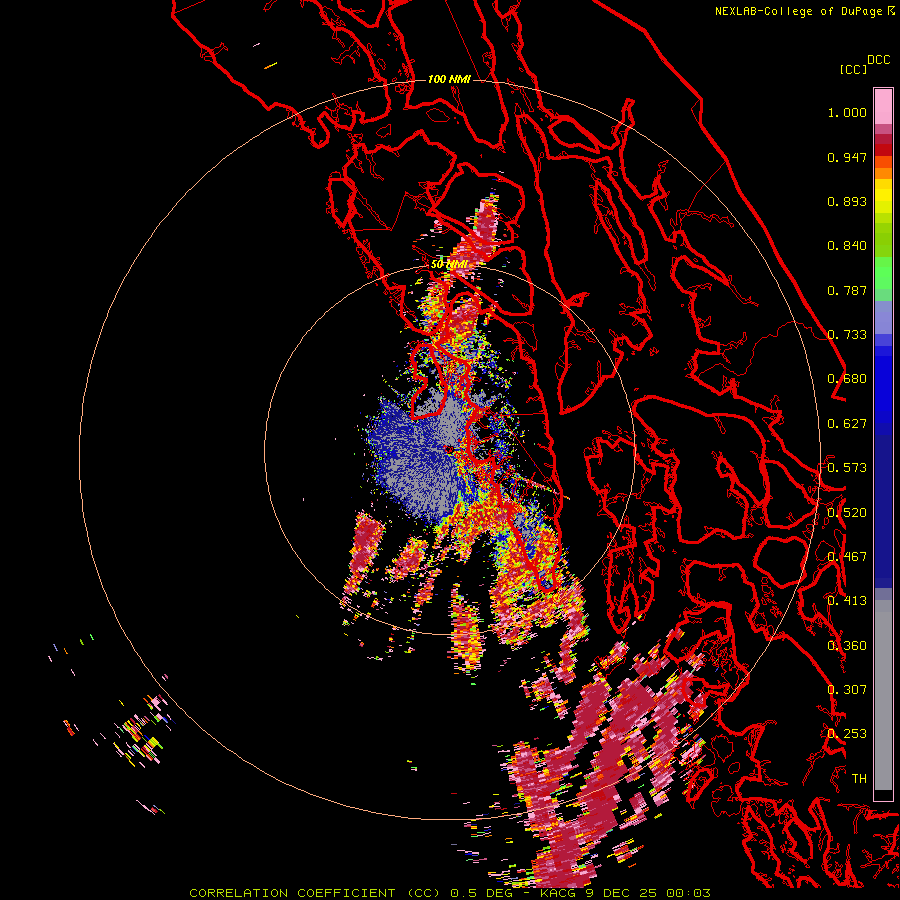Click the DCC label above the color scale
Screen dimensions: 900x900
879,60
